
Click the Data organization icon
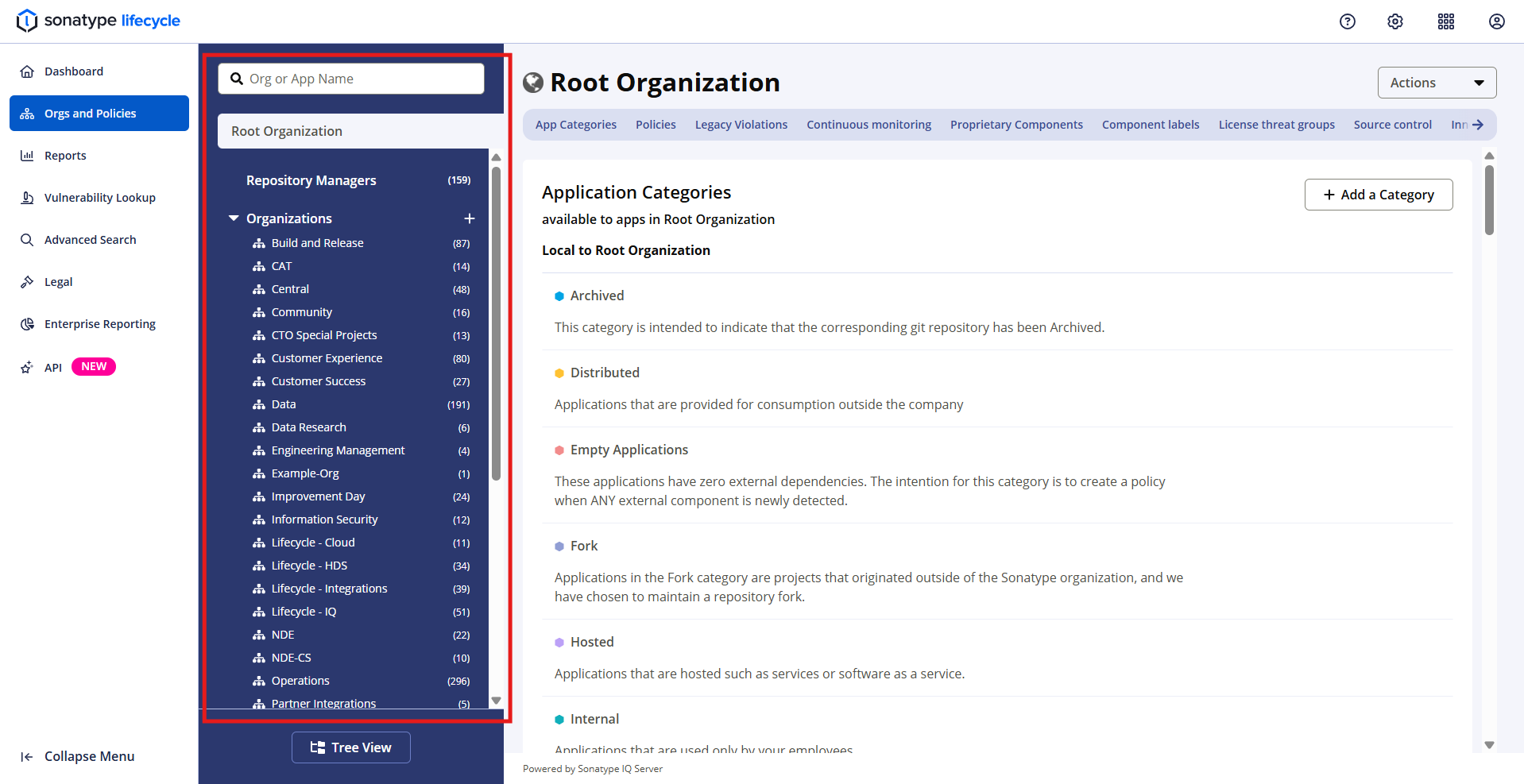click(x=259, y=404)
